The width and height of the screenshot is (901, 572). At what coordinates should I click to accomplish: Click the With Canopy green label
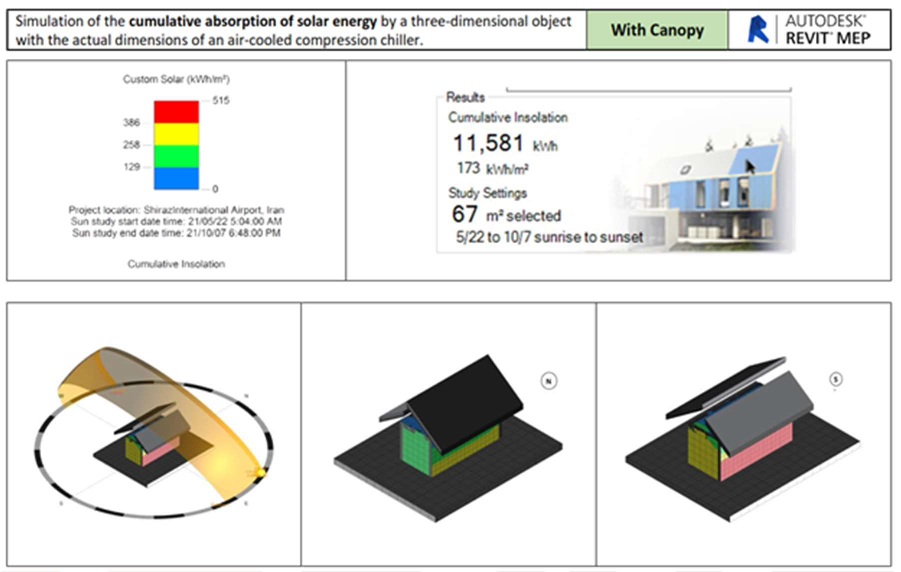coord(657,30)
